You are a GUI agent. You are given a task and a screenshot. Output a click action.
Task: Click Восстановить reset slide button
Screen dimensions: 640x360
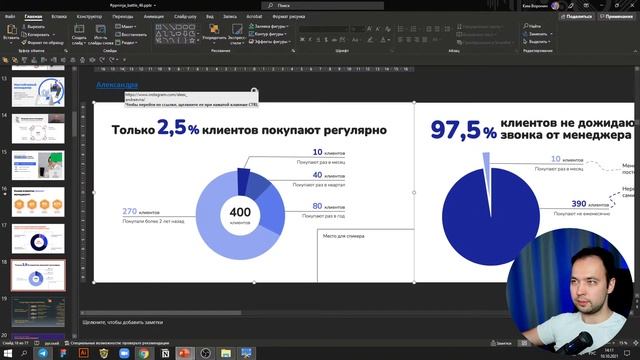click(x=131, y=35)
